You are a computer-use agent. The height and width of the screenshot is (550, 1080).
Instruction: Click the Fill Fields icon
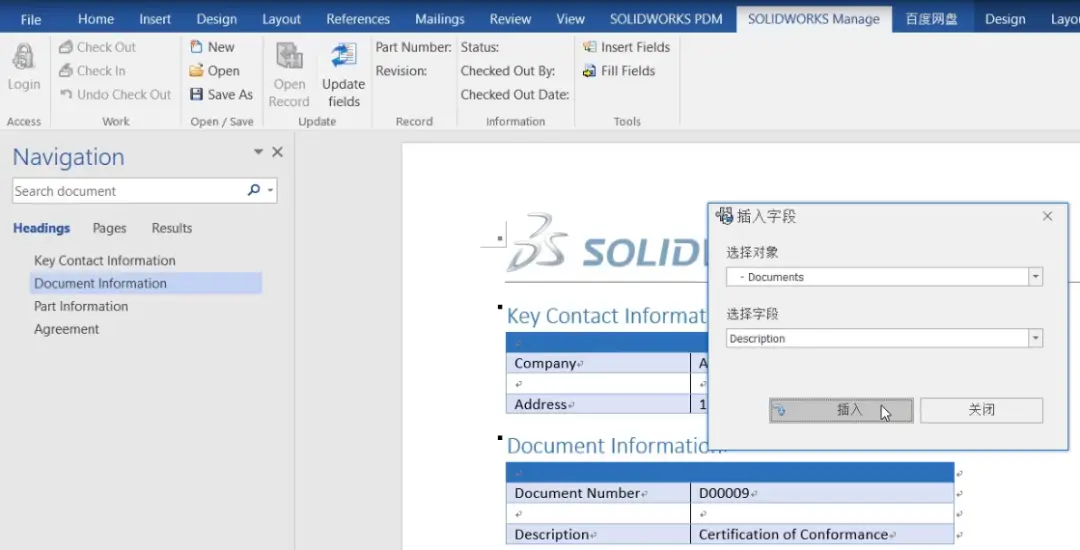(x=590, y=71)
